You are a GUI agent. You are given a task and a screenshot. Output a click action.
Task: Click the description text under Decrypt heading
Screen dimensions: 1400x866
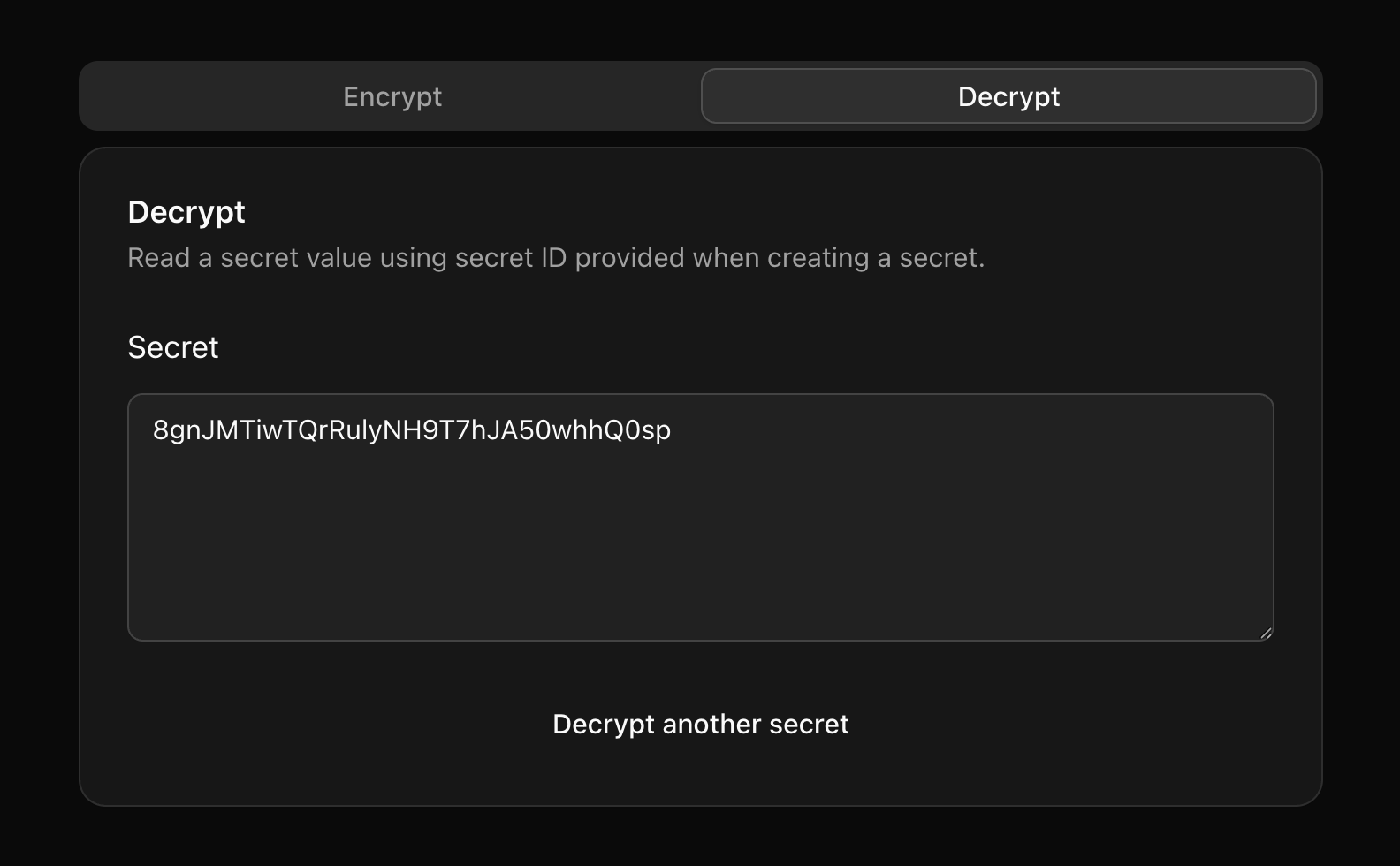[x=557, y=257]
